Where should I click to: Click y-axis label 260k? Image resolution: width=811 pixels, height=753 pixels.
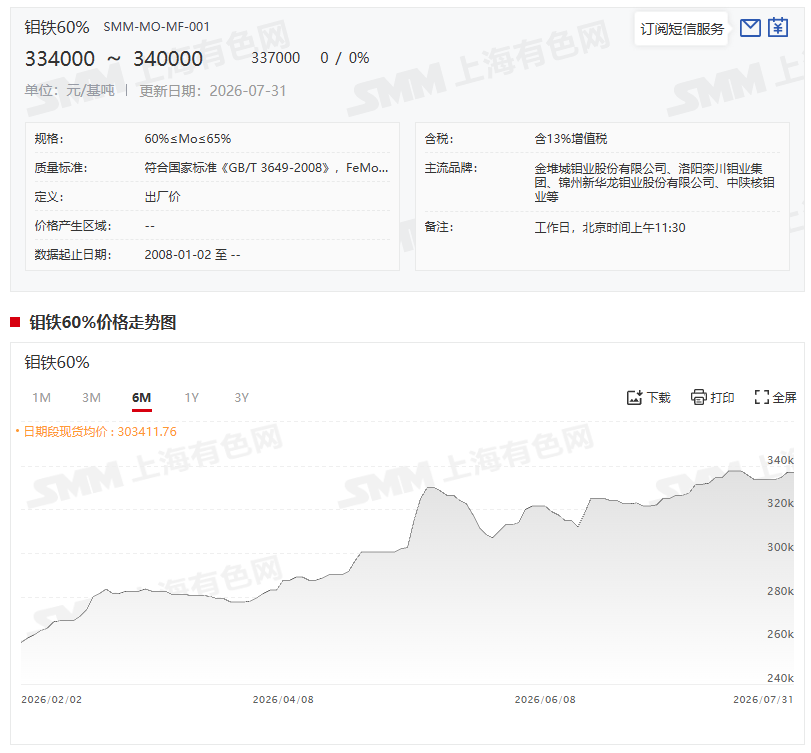point(780,634)
